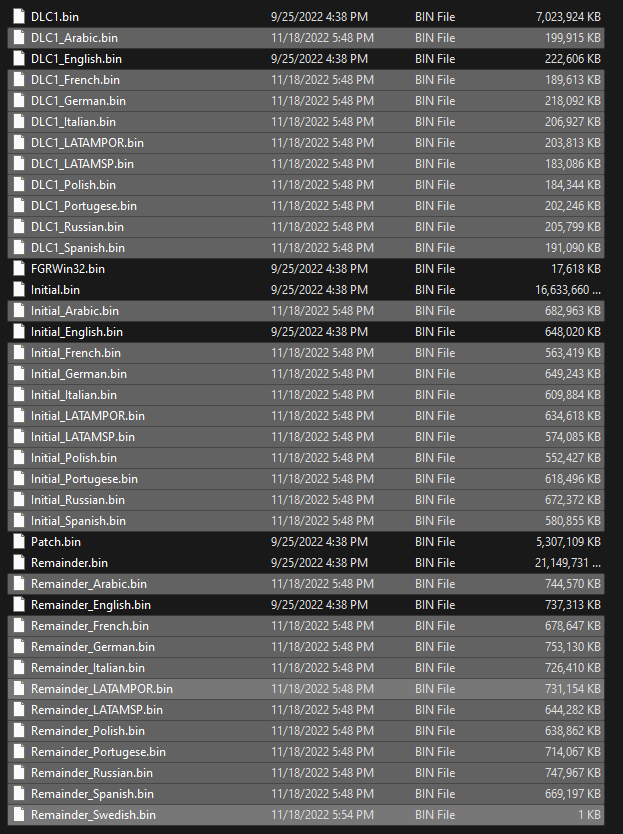Image resolution: width=623 pixels, height=834 pixels.
Task: Click the file icon for DLC1_English.bin
Action: click(19, 59)
